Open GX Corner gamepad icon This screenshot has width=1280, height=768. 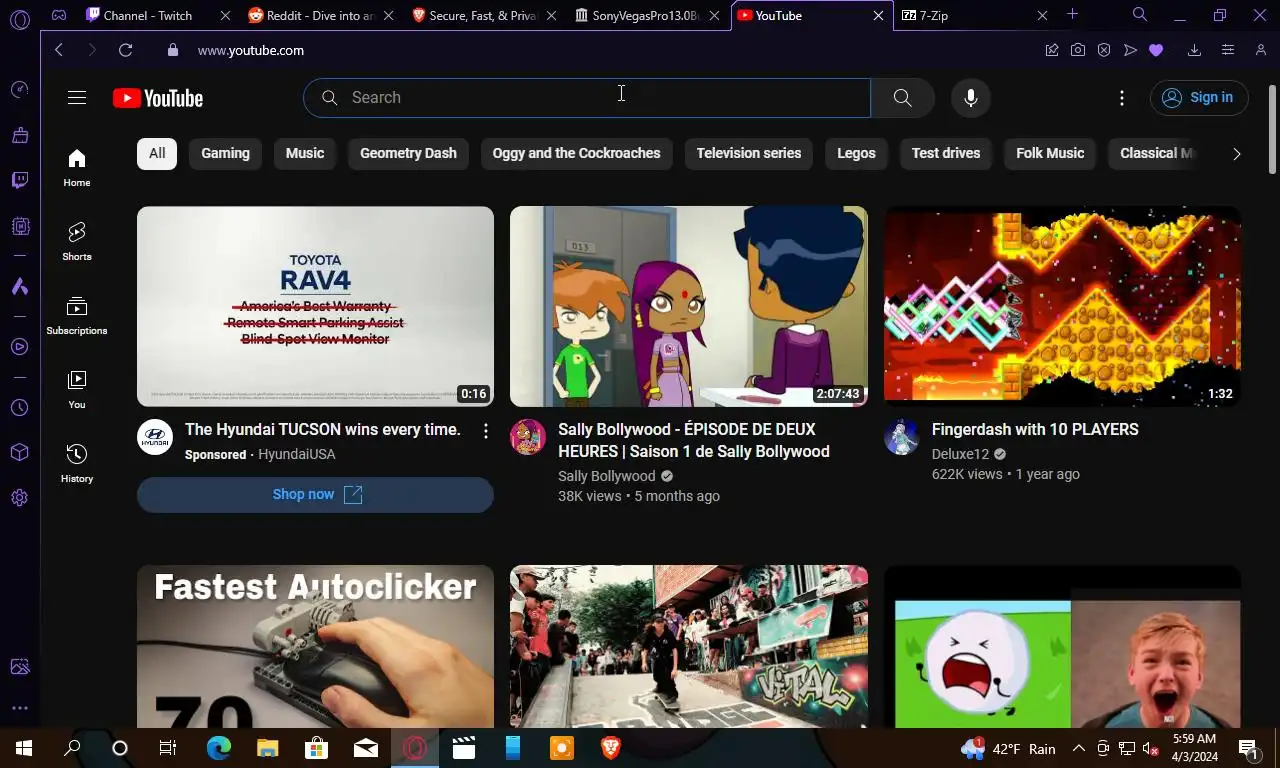click(59, 15)
